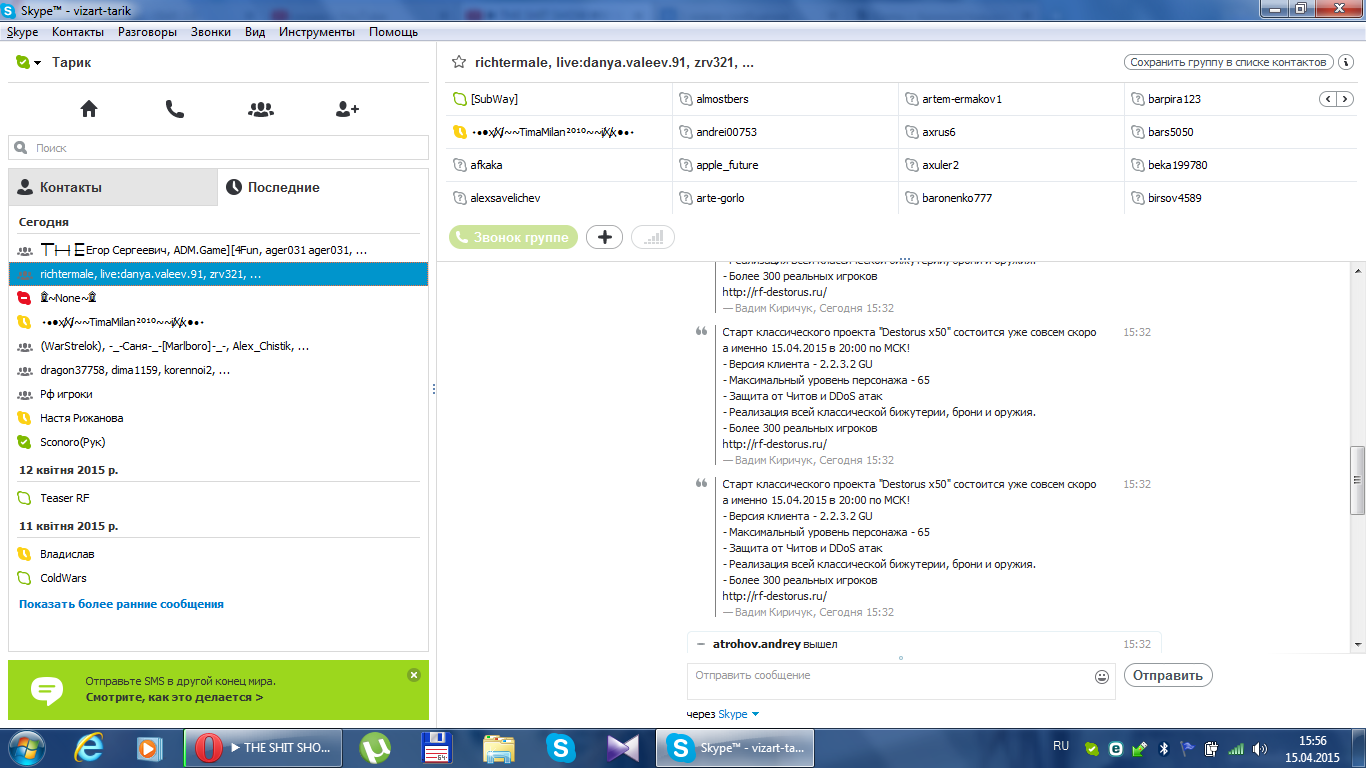Collapse the atrohov.andrey left notification
The width and height of the screenshot is (1366, 768).
pyautogui.click(x=700, y=644)
